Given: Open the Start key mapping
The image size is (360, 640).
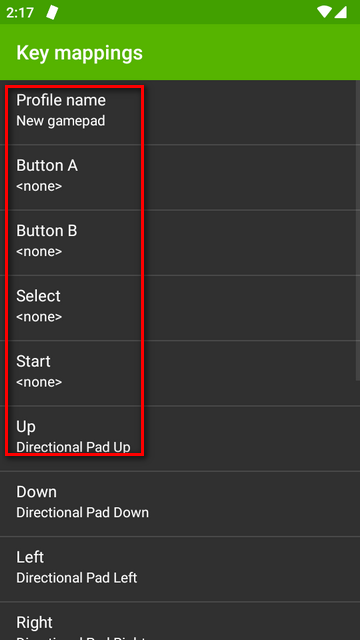Looking at the screenshot, I should click(180, 373).
